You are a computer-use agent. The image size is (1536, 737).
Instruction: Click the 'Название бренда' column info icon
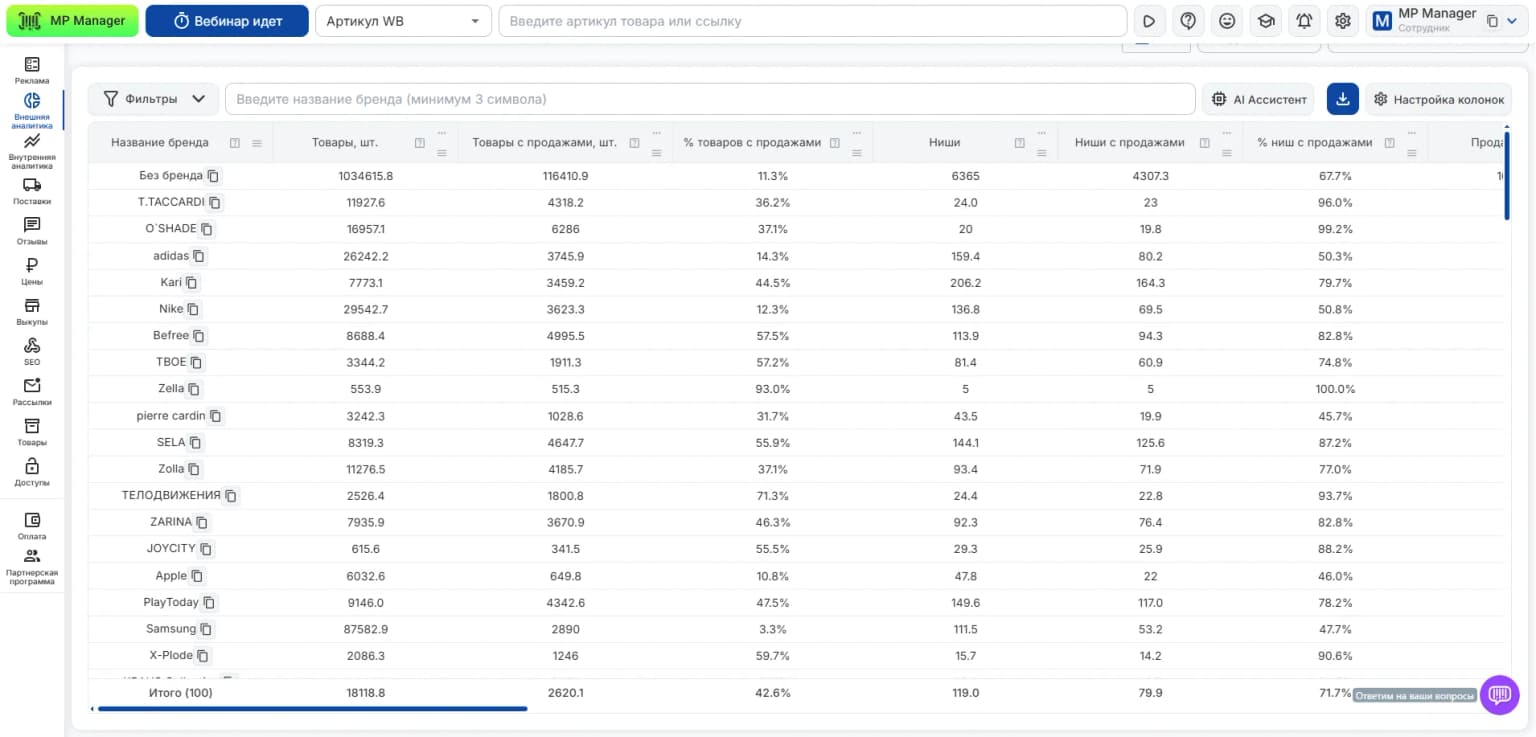235,143
